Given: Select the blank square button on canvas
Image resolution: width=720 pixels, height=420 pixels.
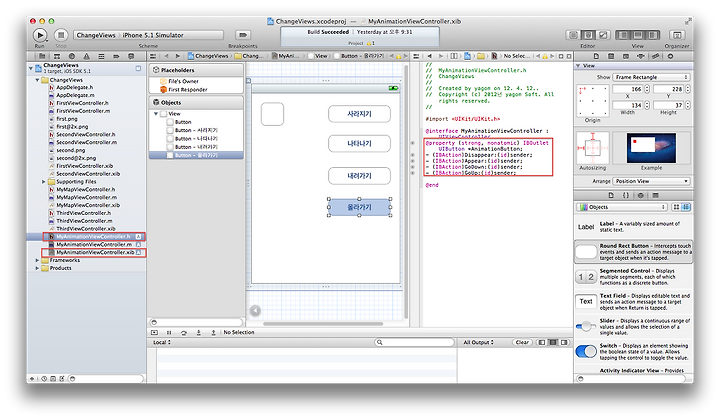Looking at the screenshot, I should pos(272,114).
